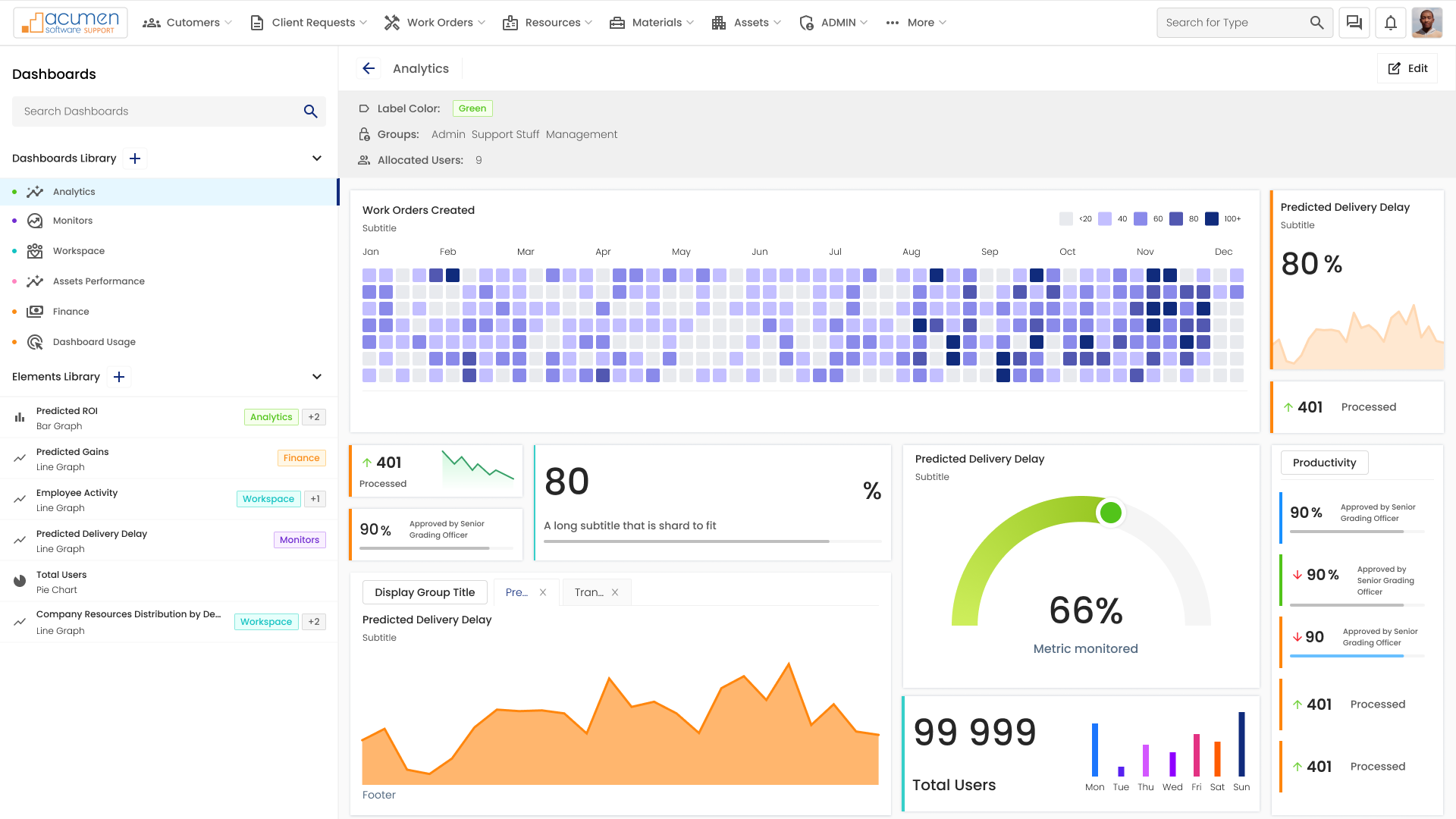Viewport: 1456px width, 819px height.
Task: Expand the ADMIN dropdown
Action: pos(833,23)
